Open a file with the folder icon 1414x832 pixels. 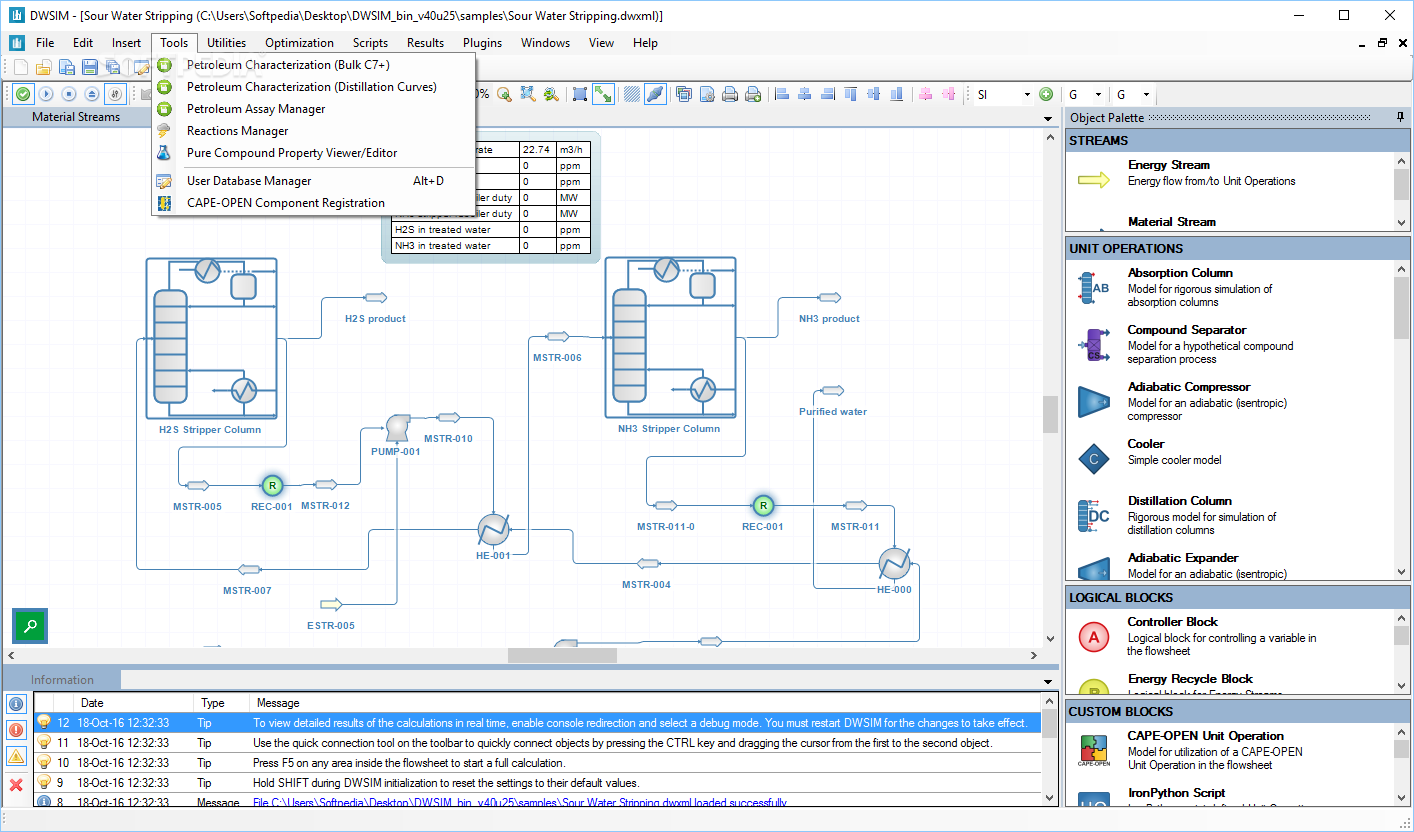tap(43, 67)
